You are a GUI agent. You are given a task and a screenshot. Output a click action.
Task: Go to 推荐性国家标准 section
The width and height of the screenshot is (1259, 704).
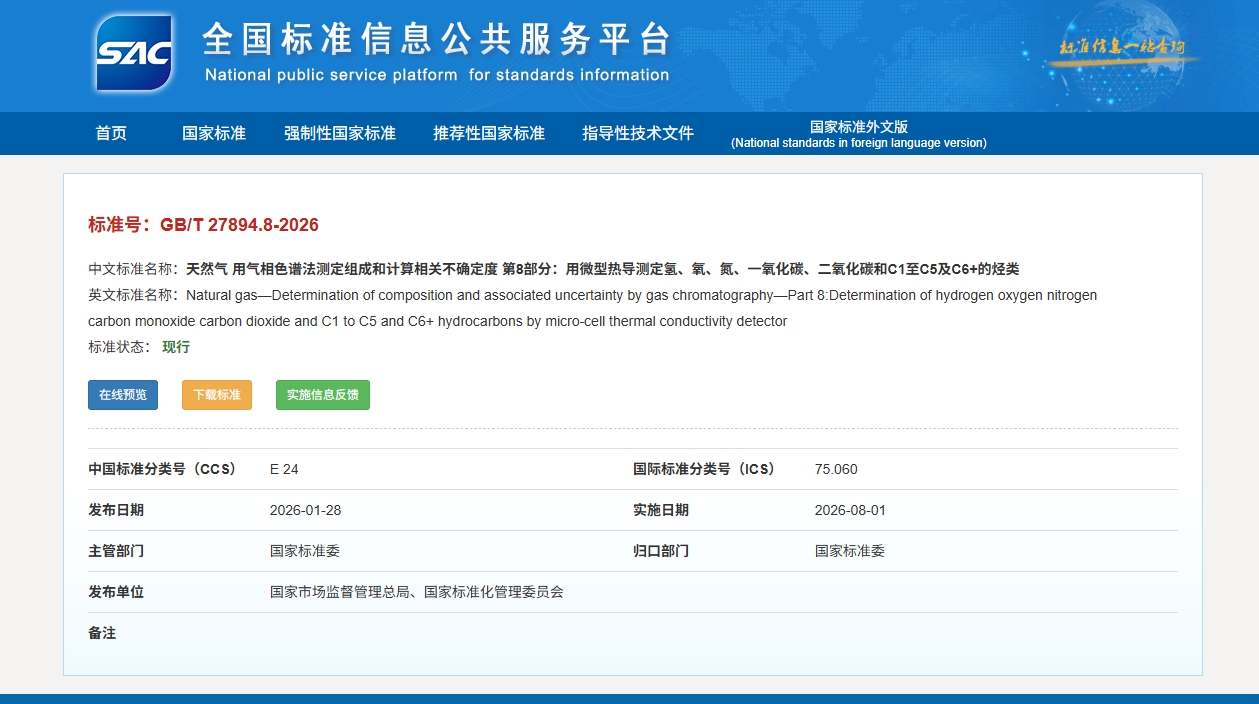click(x=489, y=134)
